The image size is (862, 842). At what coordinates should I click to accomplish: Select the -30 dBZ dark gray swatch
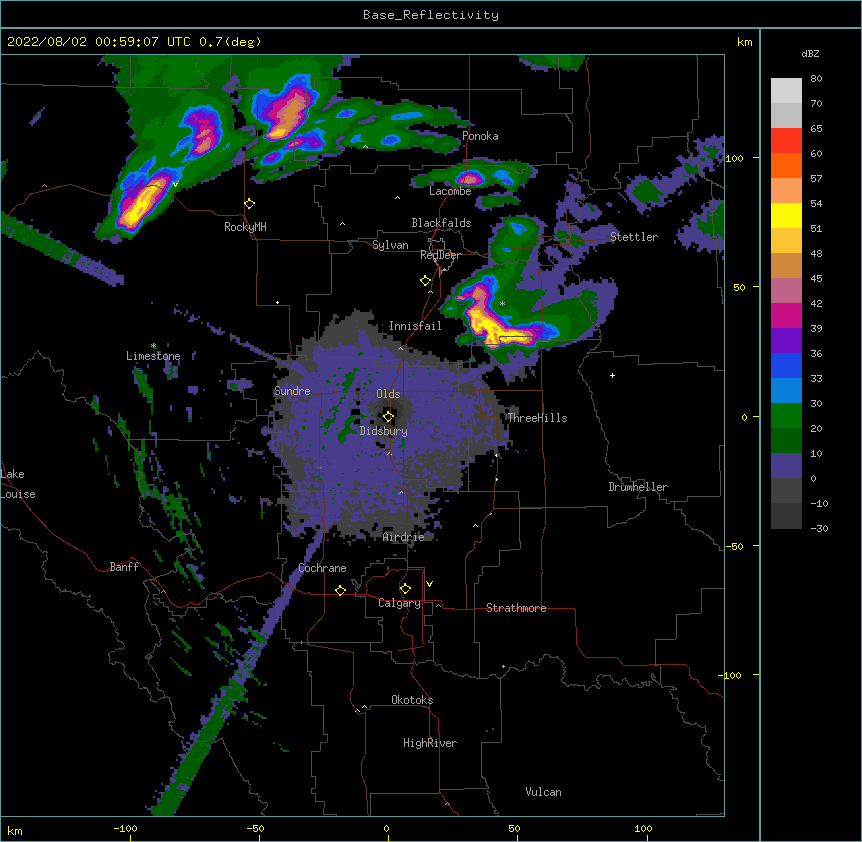(786, 516)
